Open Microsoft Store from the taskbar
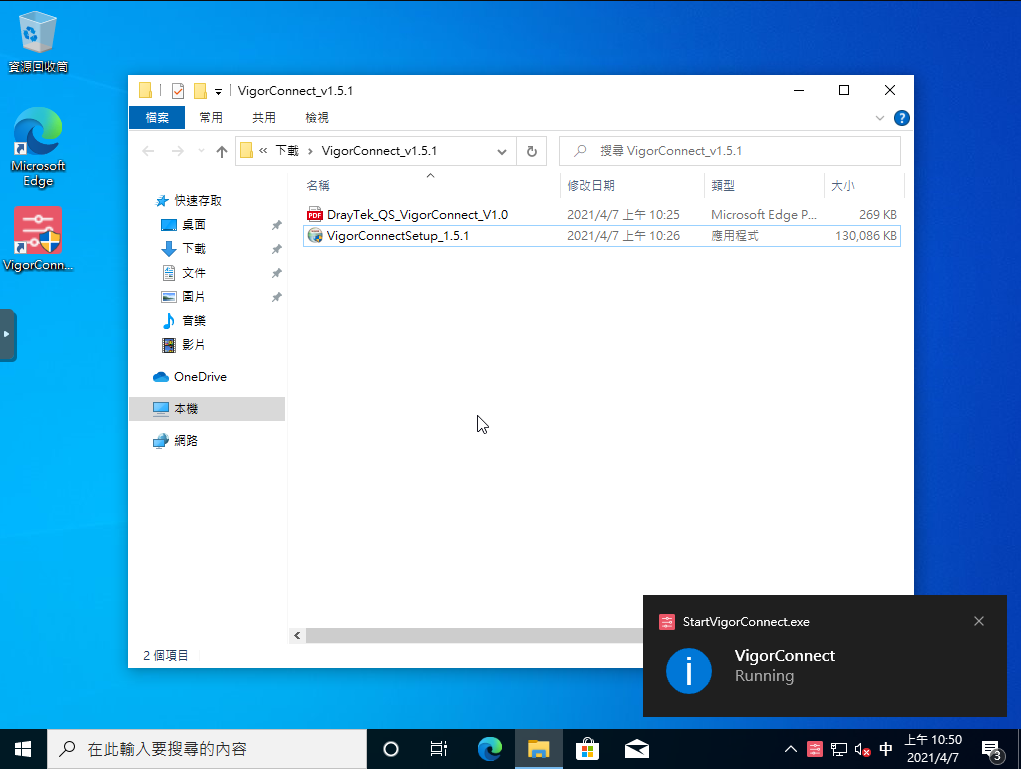This screenshot has width=1021, height=769. point(587,748)
